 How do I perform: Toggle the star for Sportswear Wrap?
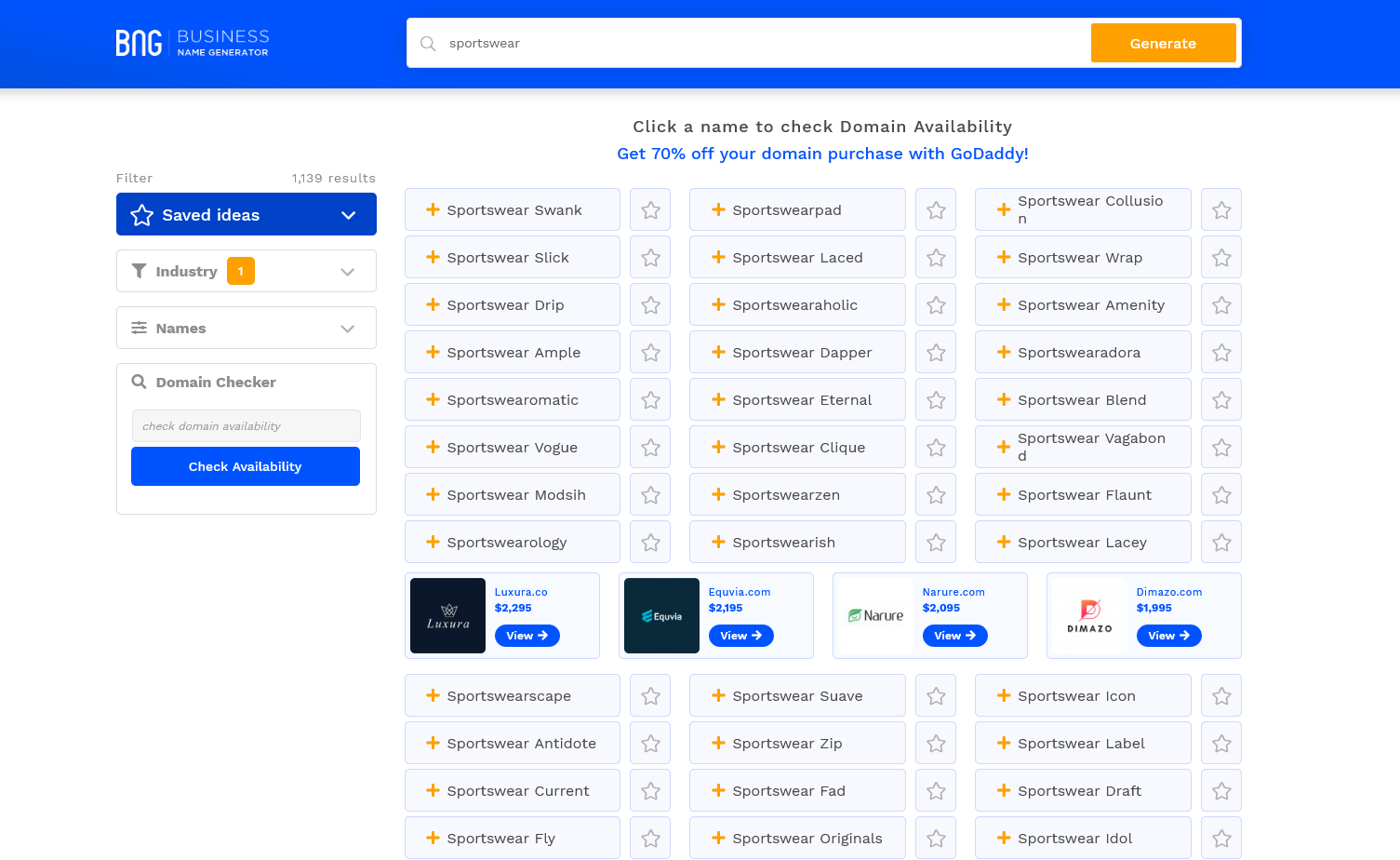[x=1221, y=258]
